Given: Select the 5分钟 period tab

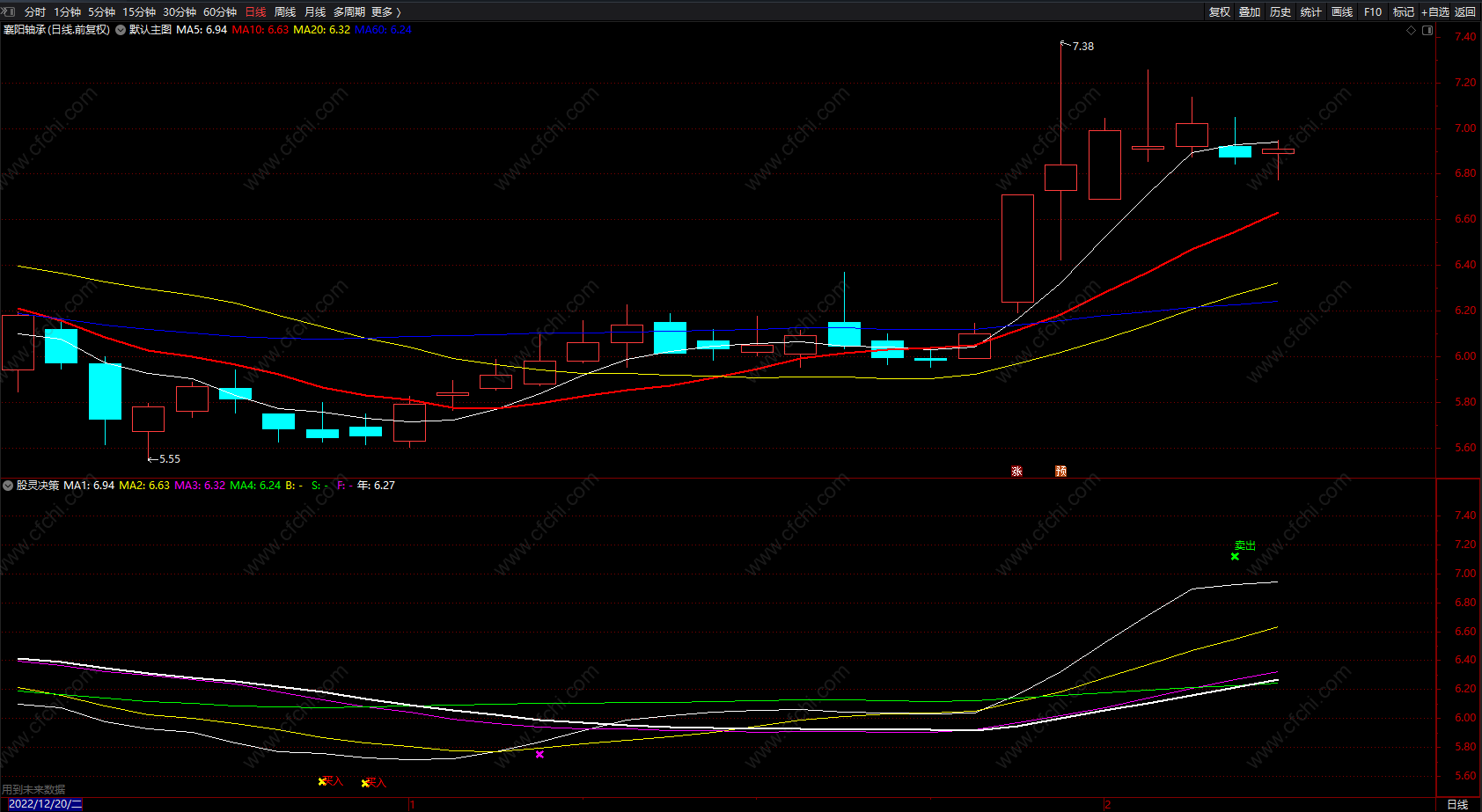Looking at the screenshot, I should point(101,12).
